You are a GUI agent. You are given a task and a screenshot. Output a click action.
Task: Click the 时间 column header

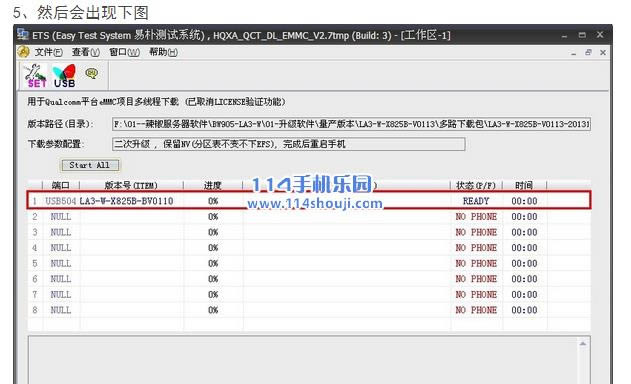click(524, 185)
